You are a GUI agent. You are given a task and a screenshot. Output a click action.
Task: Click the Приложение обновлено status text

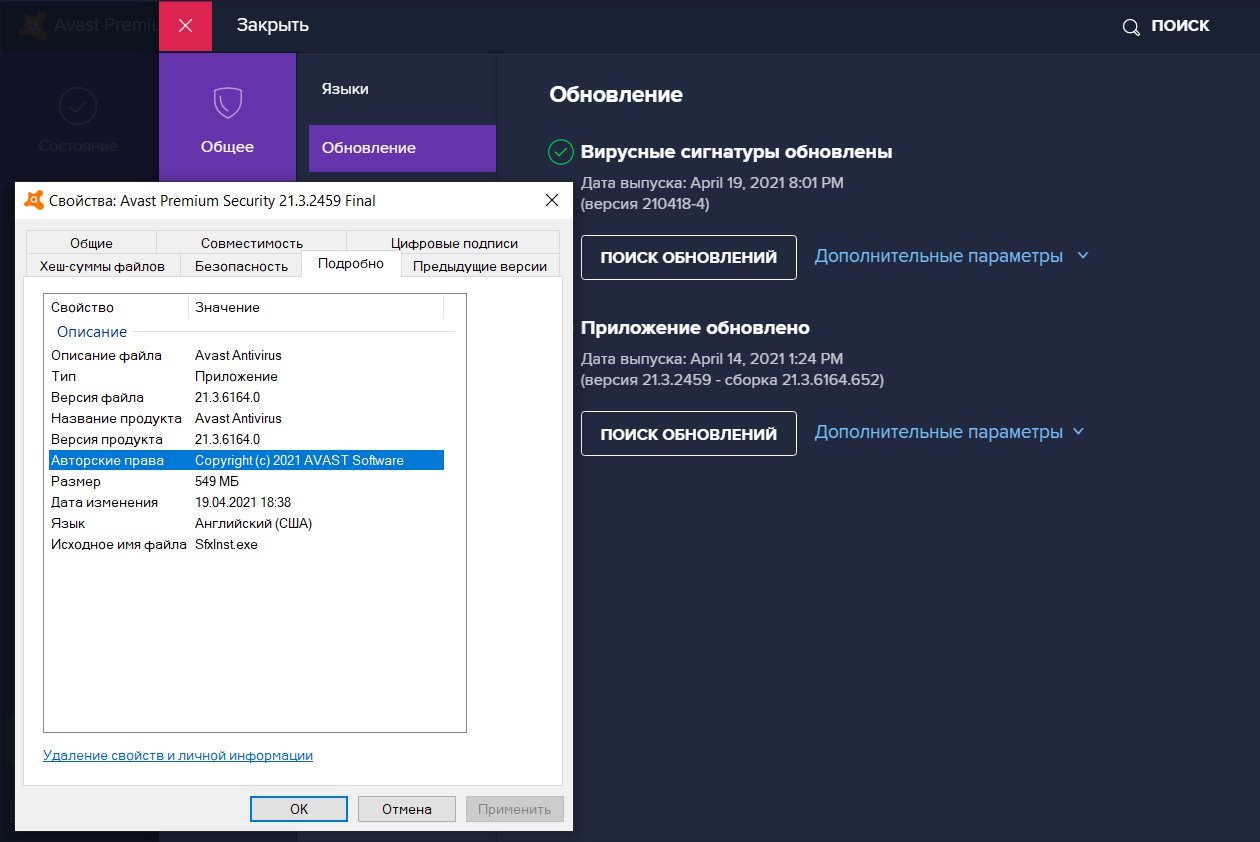(695, 328)
